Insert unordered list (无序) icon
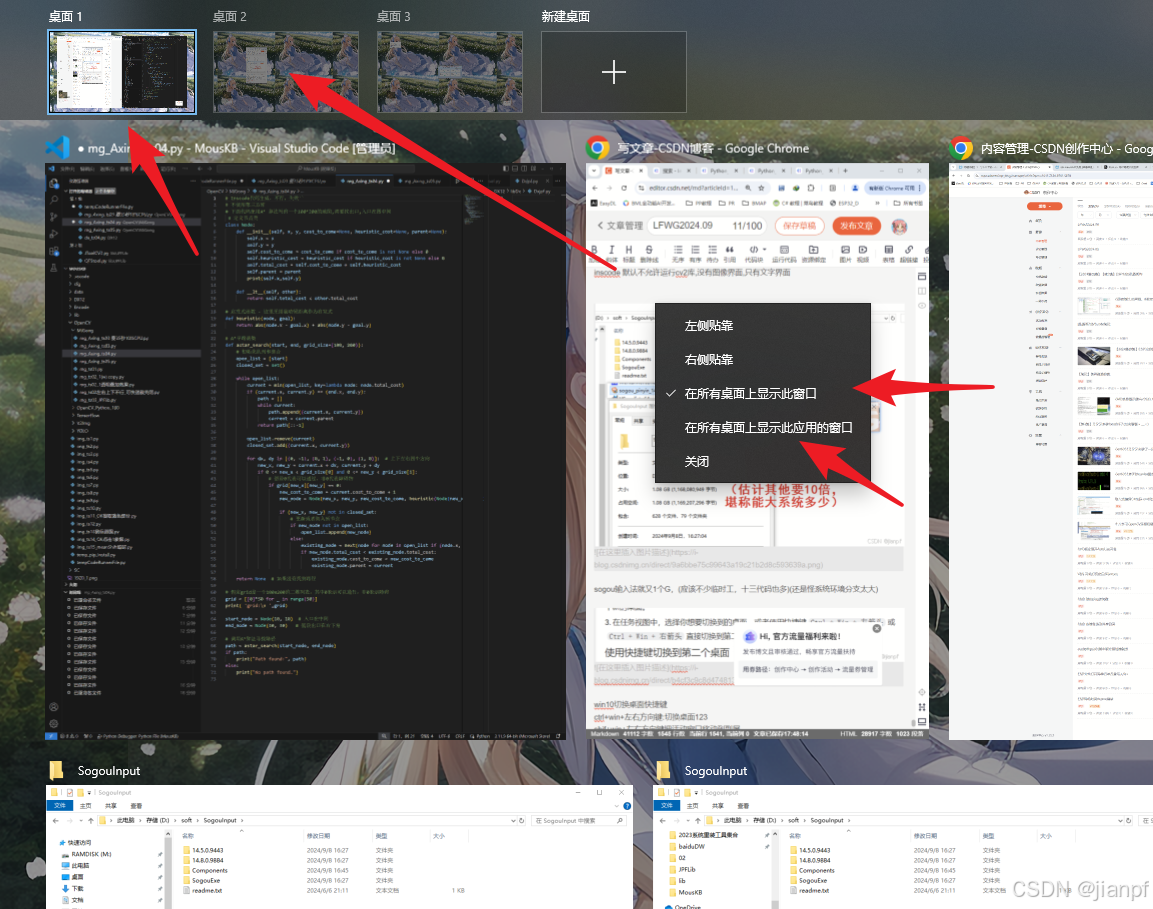This screenshot has height=909, width=1153. (678, 252)
